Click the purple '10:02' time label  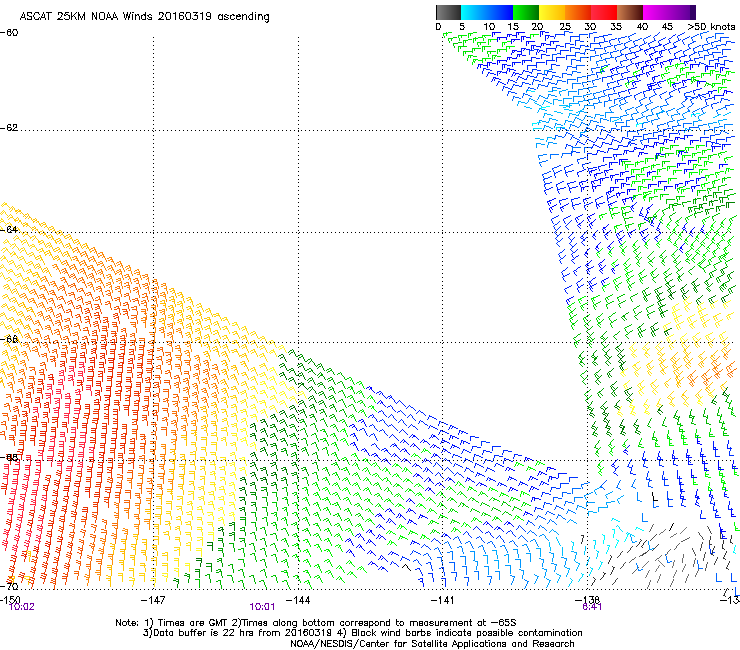pos(22,607)
